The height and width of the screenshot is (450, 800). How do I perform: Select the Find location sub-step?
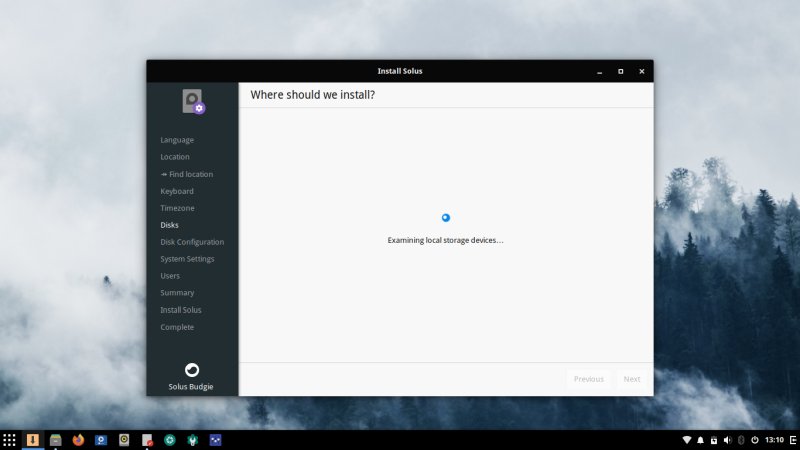[187, 174]
